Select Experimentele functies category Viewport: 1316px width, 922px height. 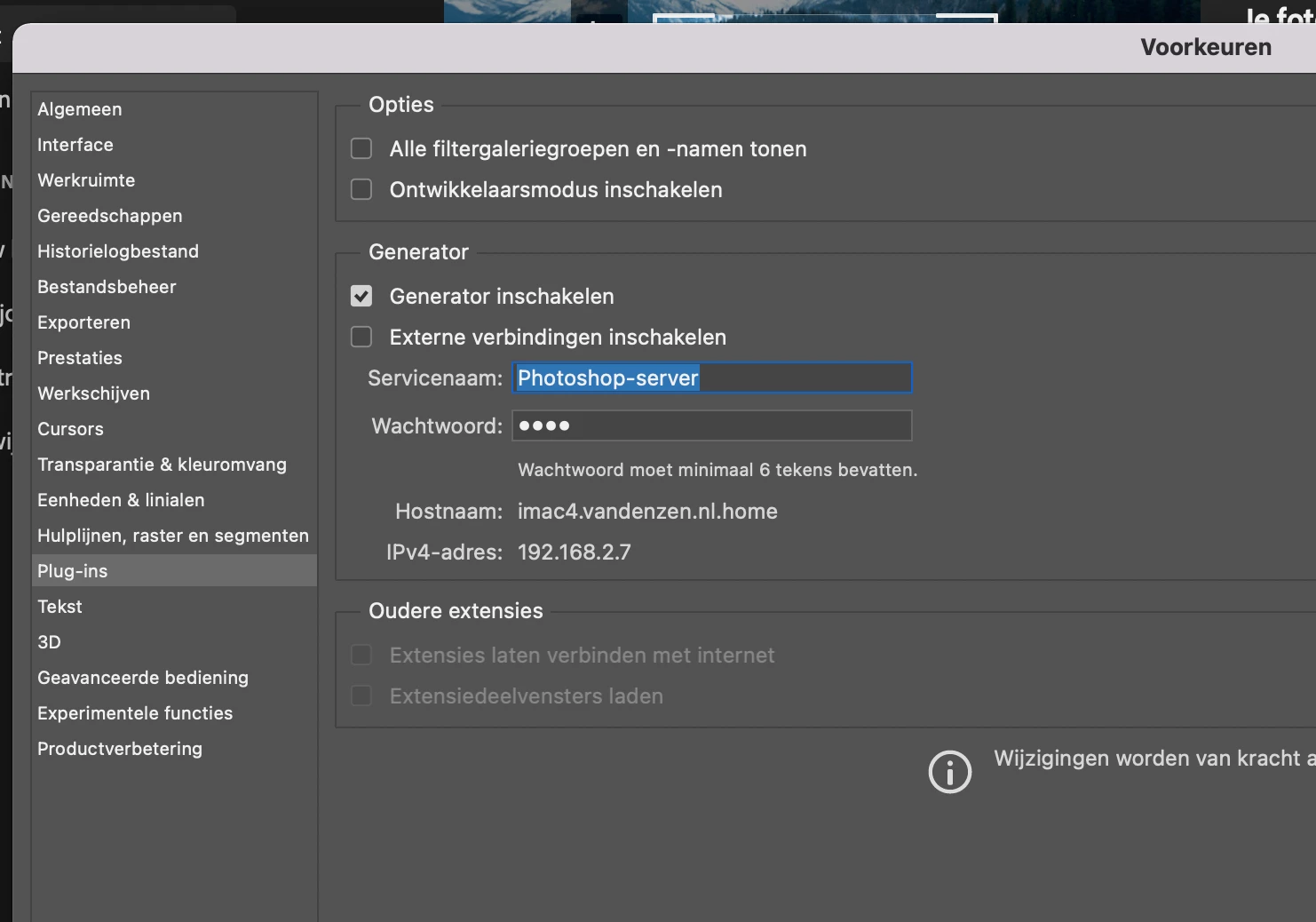point(174,713)
